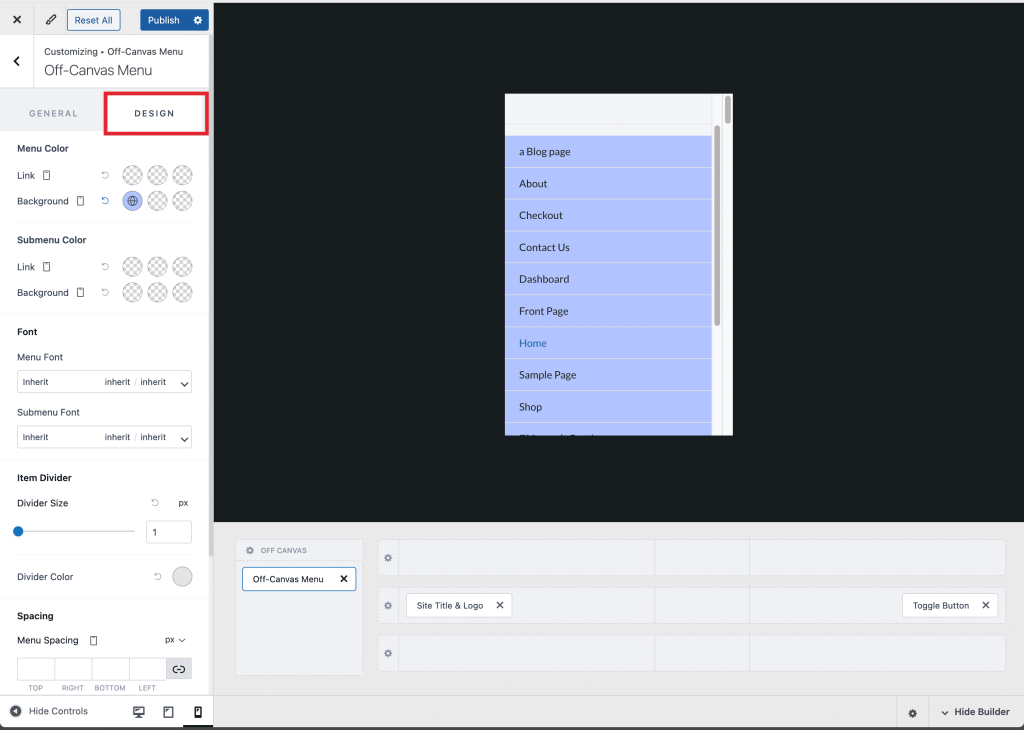Hide the customizer controls panel
Image resolution: width=1024 pixels, height=730 pixels.
point(48,711)
